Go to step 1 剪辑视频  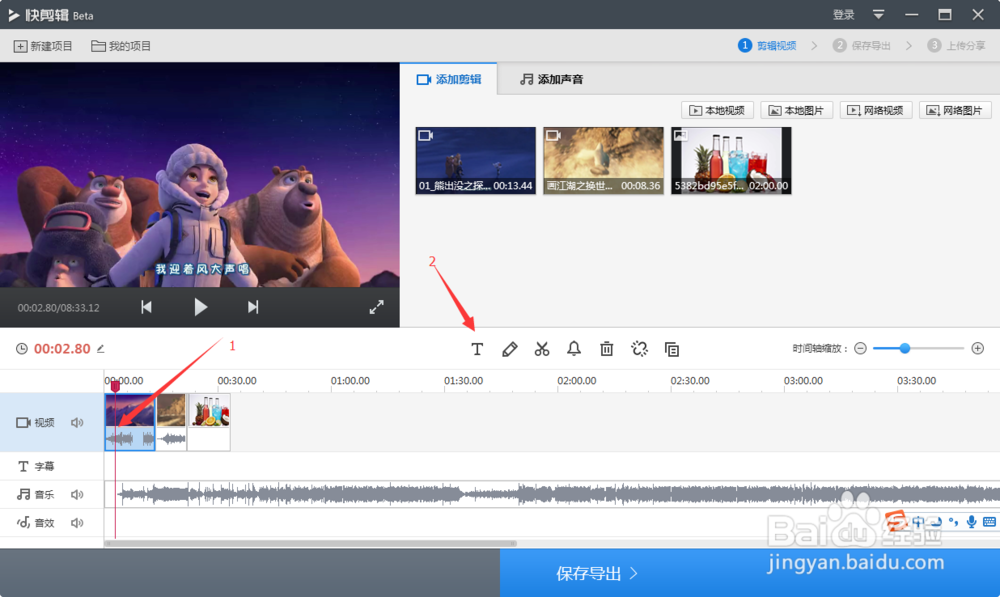(767, 45)
